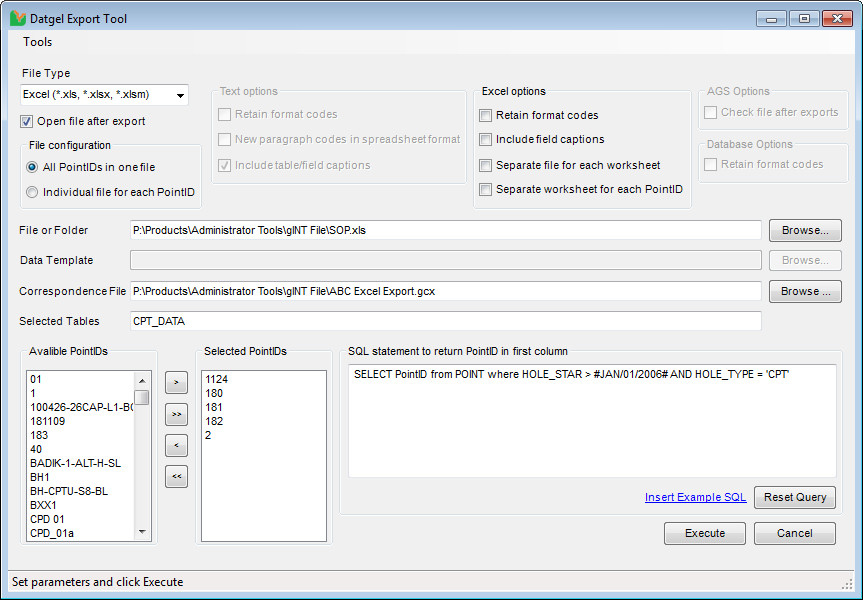This screenshot has height=600, width=863.
Task: Enable Separate worksheet for each PointID
Action: 485,189
